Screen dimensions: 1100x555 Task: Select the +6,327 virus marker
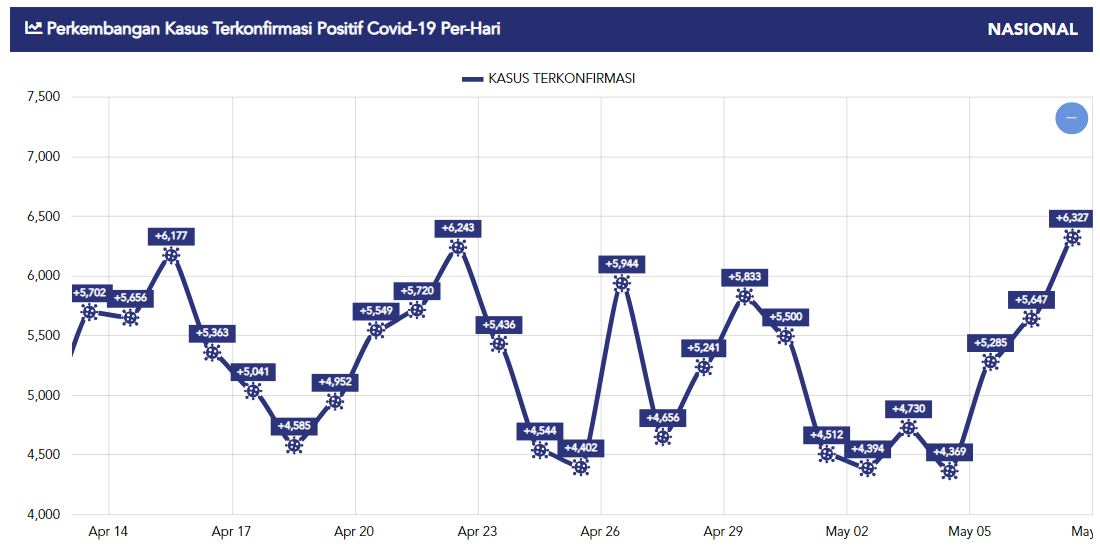click(x=1072, y=237)
